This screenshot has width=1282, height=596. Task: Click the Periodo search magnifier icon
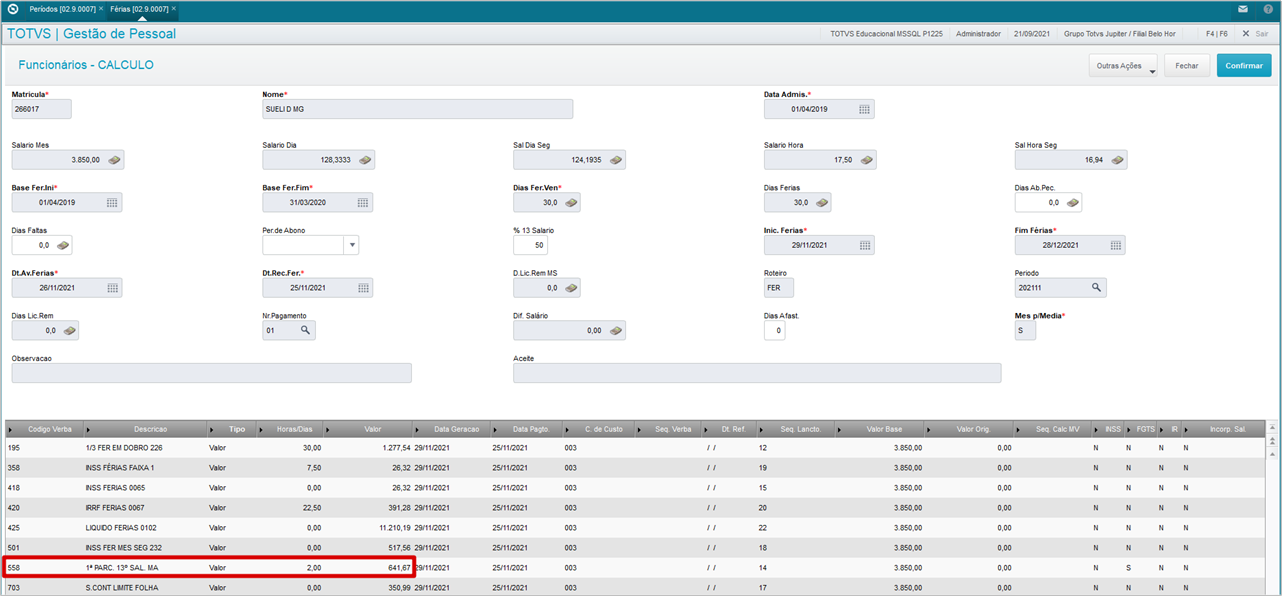pos(1096,288)
